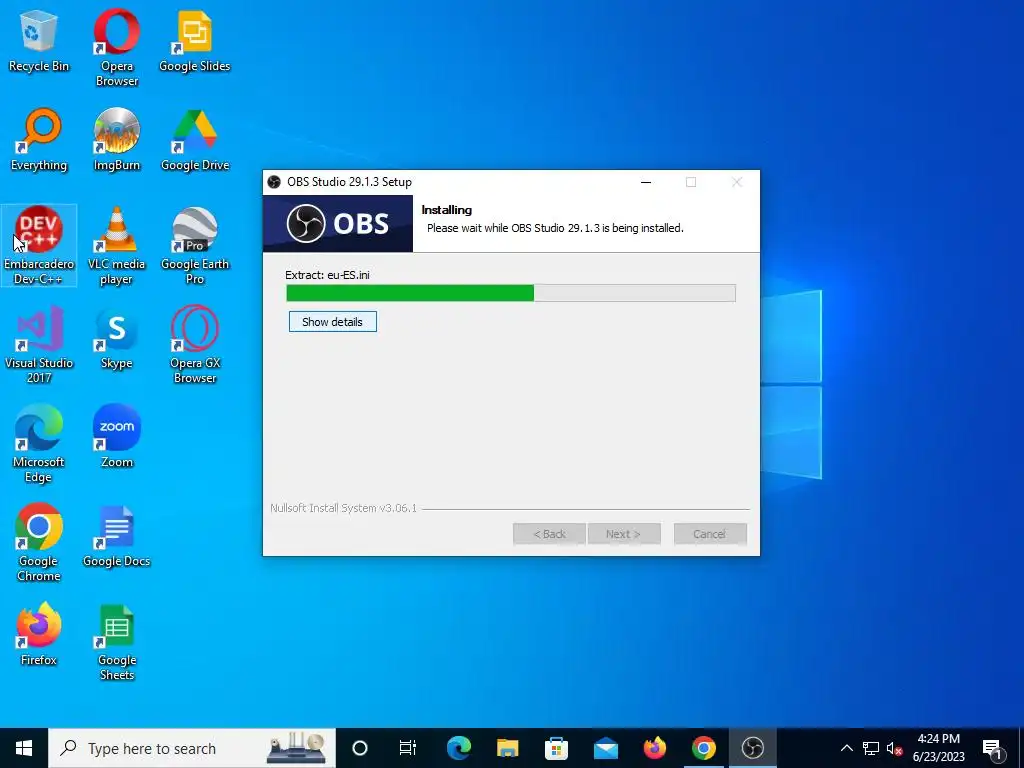
Task: Select the Opera Browser desktop shortcut
Action: click(x=116, y=48)
